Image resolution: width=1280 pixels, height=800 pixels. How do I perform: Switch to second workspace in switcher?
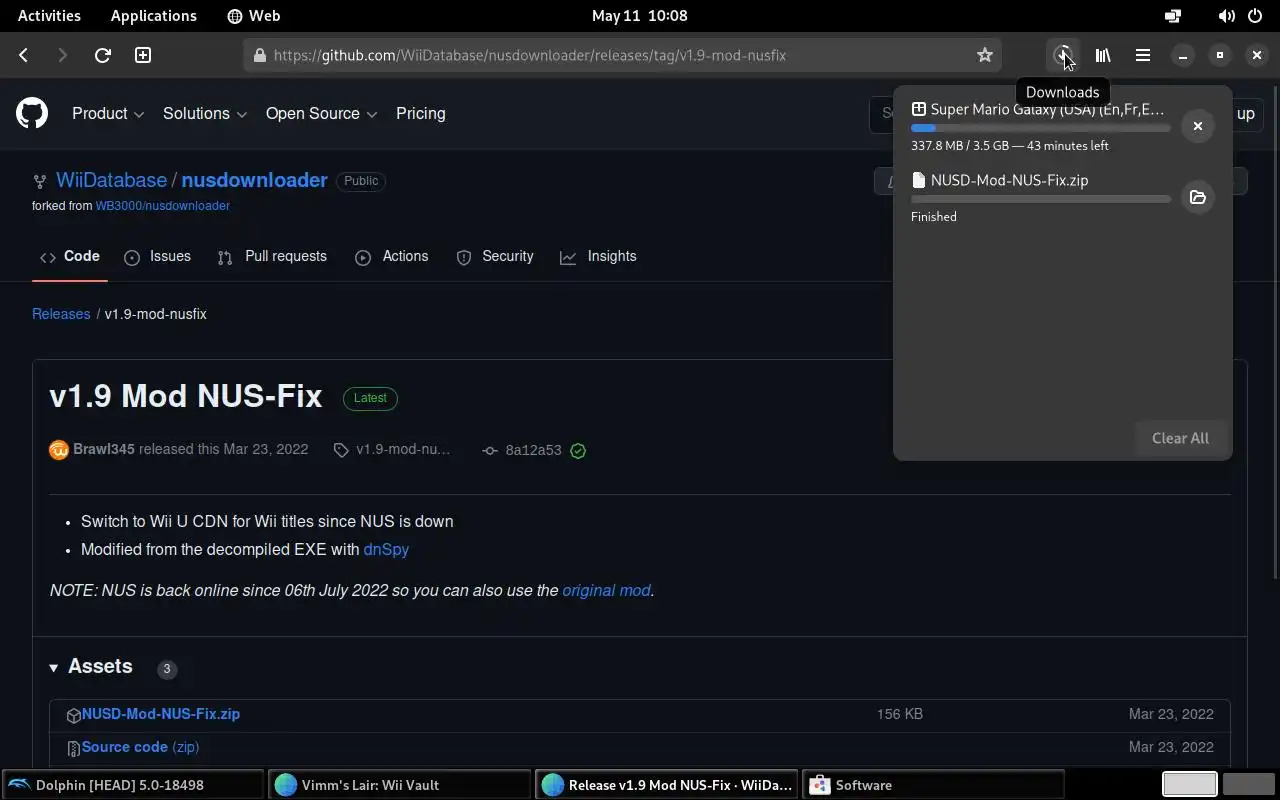click(x=1248, y=785)
